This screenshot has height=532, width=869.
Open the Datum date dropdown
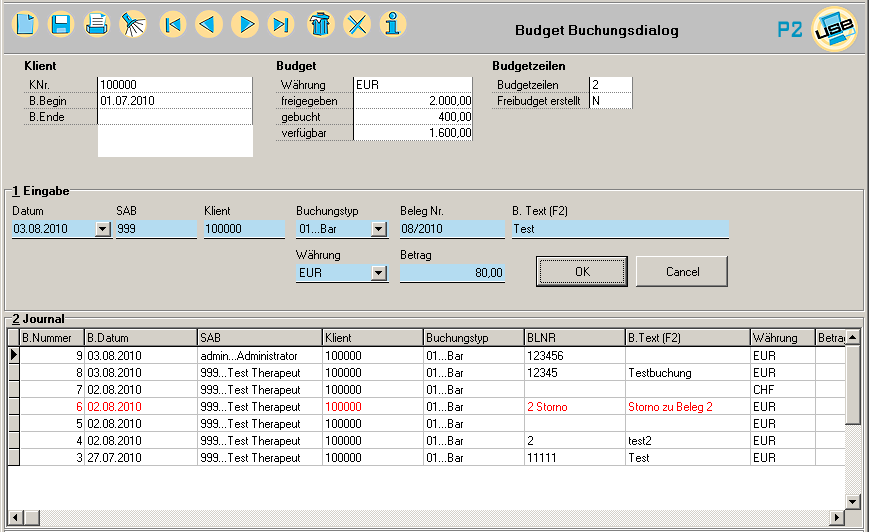(x=102, y=230)
